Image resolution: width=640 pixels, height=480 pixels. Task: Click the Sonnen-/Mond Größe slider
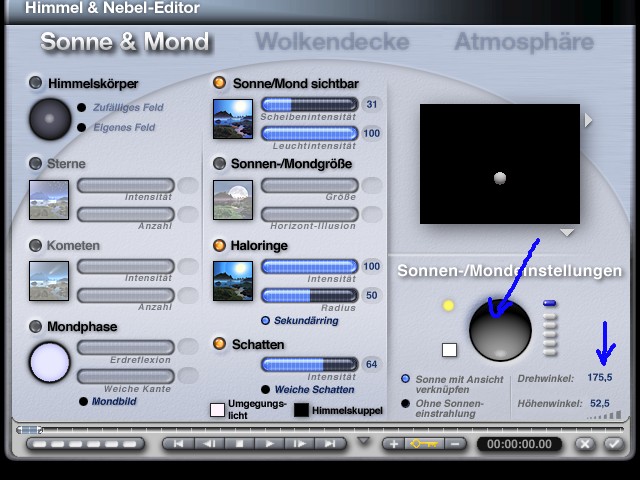click(x=310, y=185)
